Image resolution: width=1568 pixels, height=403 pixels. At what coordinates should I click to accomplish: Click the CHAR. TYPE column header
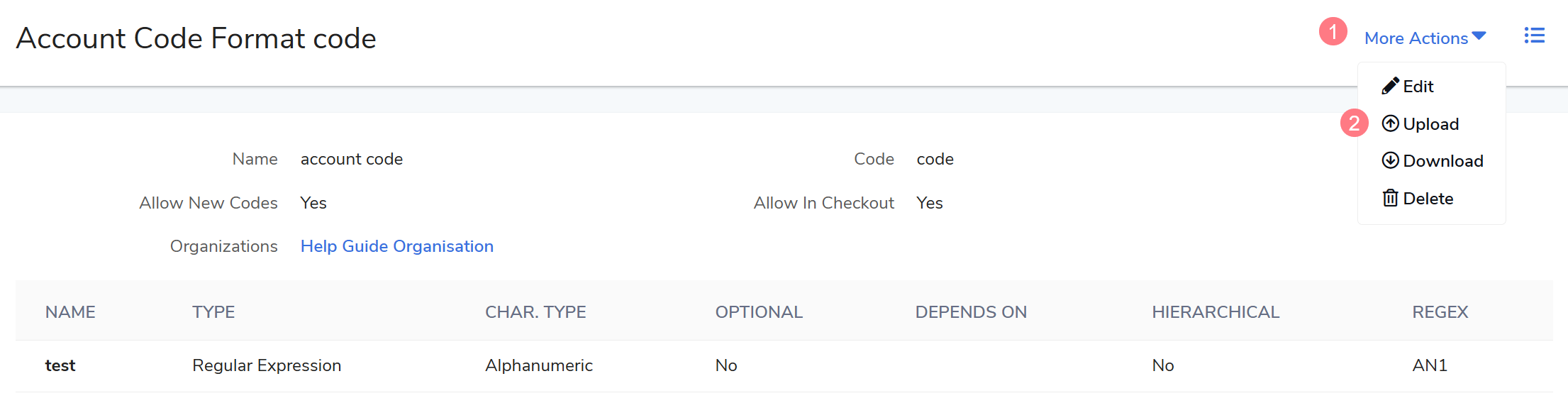535,312
